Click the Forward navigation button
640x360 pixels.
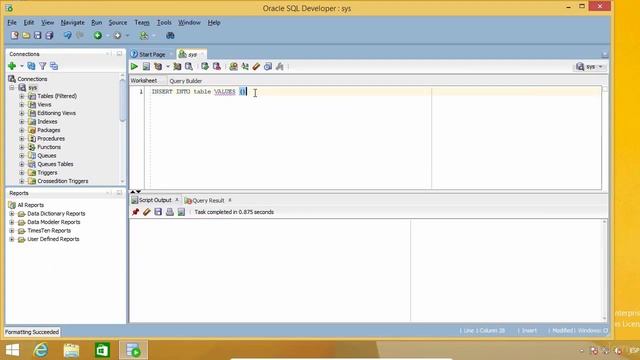point(117,36)
